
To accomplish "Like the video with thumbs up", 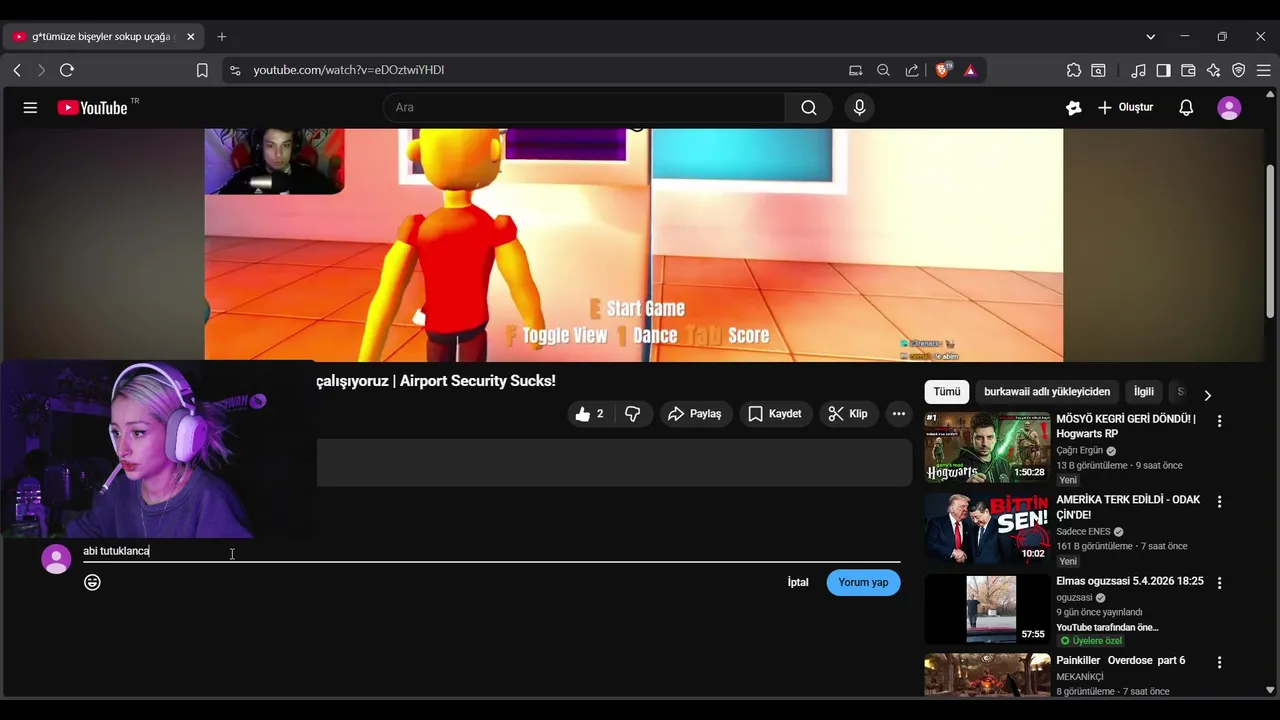I will tap(590, 414).
